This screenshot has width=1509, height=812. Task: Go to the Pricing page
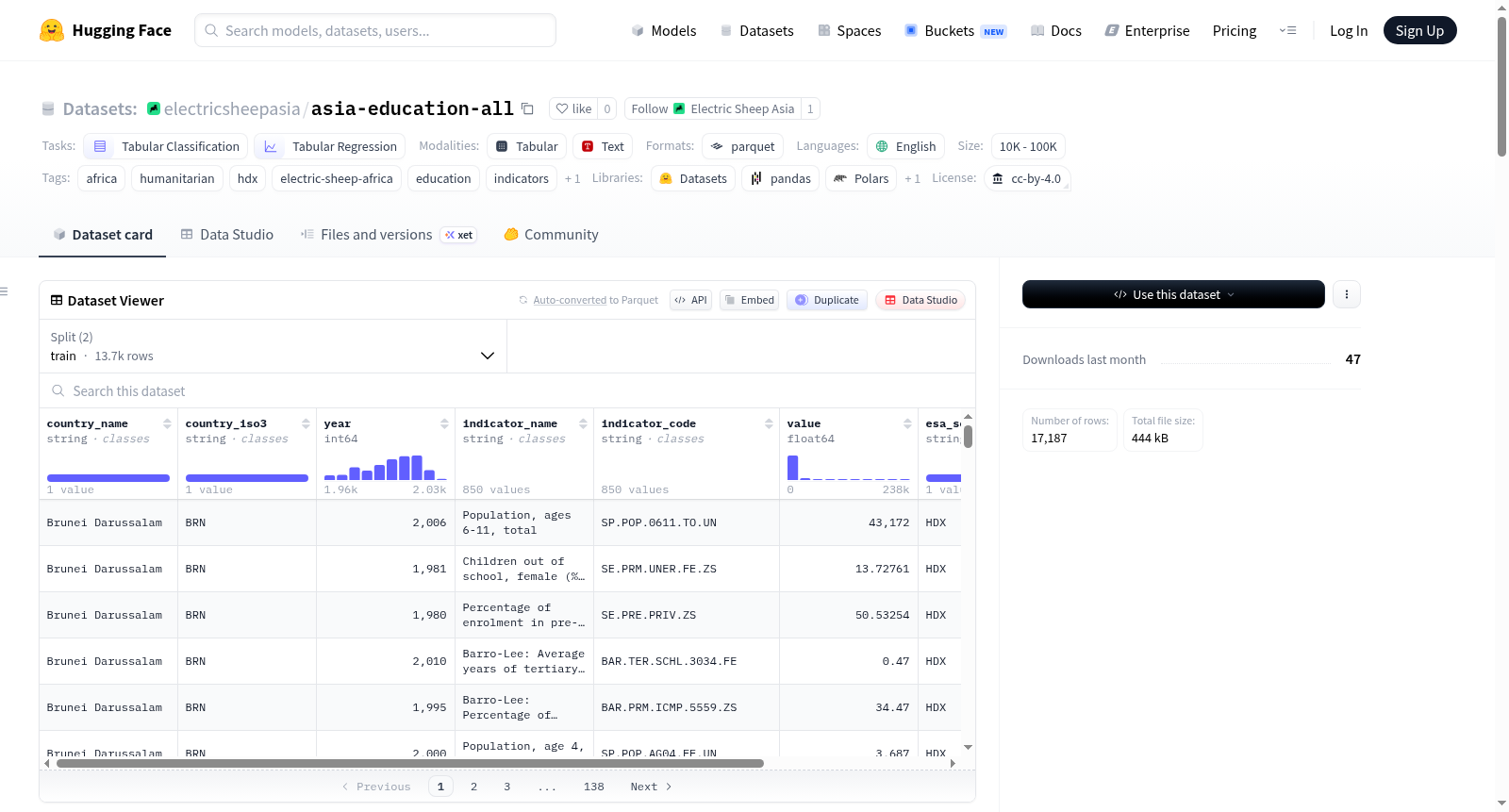[x=1235, y=30]
